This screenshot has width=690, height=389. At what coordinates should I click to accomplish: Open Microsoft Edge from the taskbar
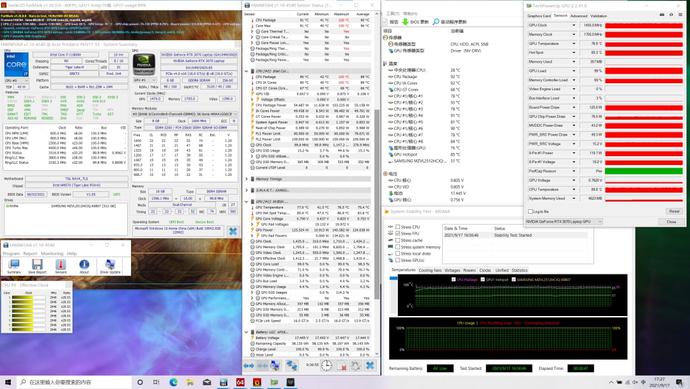173,382
